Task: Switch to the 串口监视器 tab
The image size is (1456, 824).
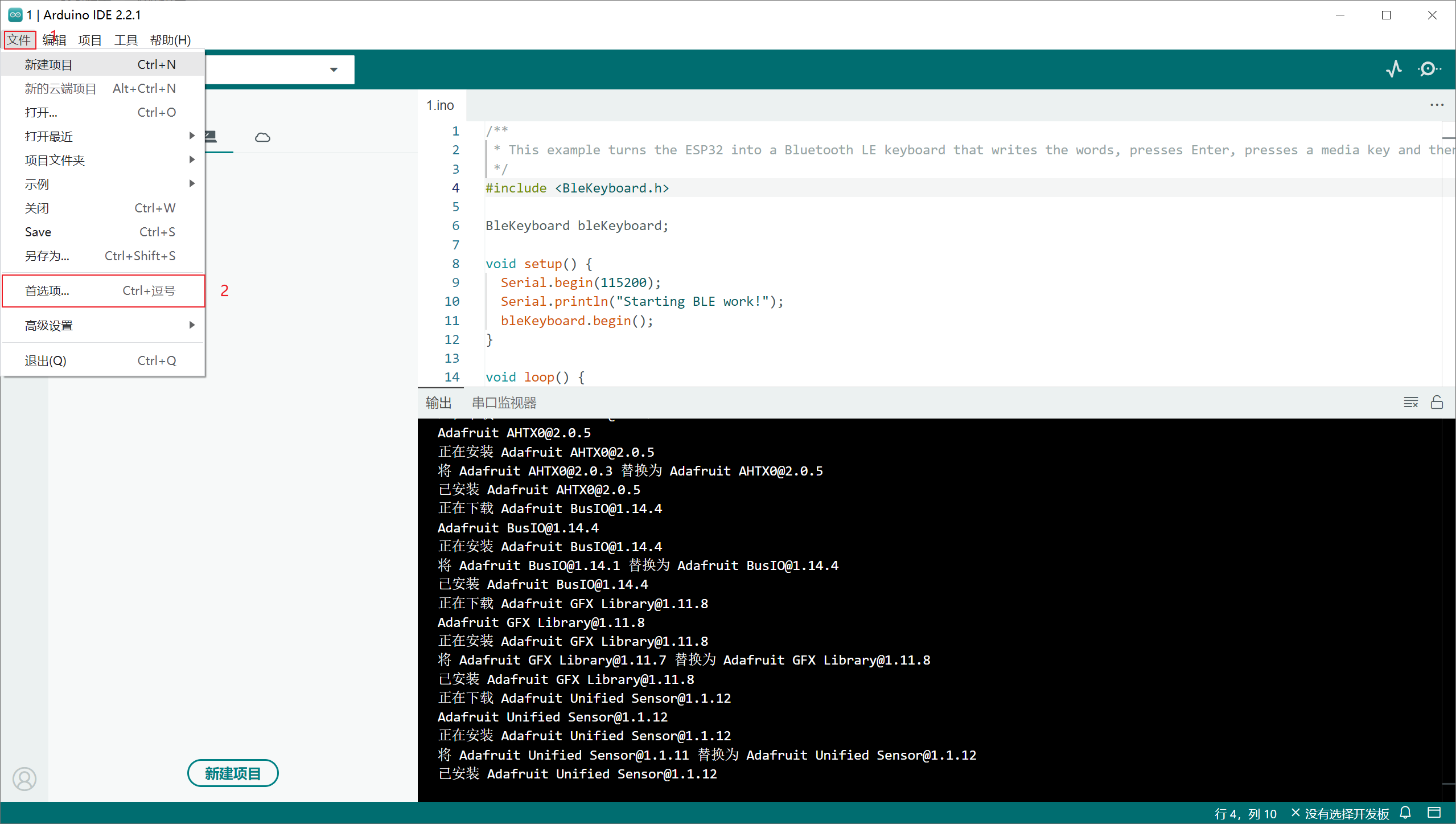Action: click(504, 403)
